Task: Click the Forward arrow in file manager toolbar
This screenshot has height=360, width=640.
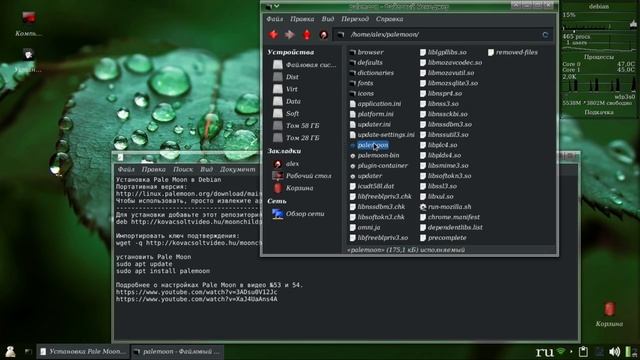Action: (290, 35)
